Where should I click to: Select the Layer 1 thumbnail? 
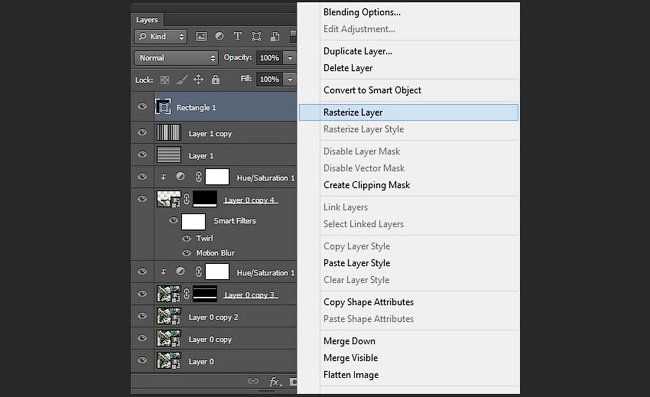coord(168,155)
